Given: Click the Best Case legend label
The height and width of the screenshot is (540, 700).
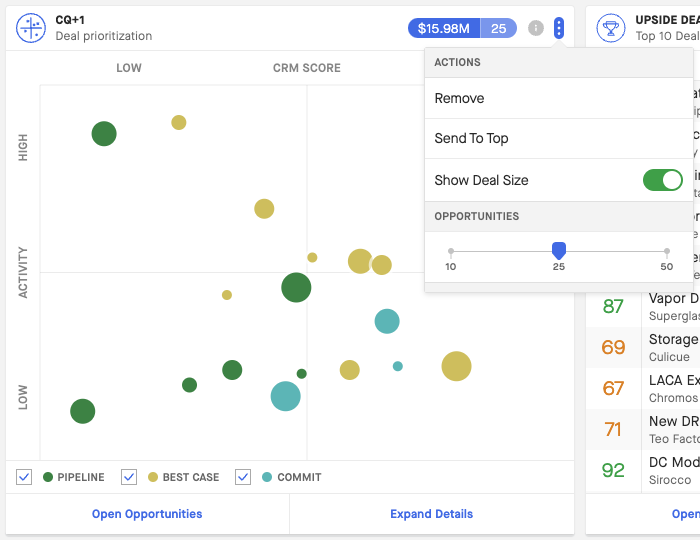Looking at the screenshot, I should [191, 477].
